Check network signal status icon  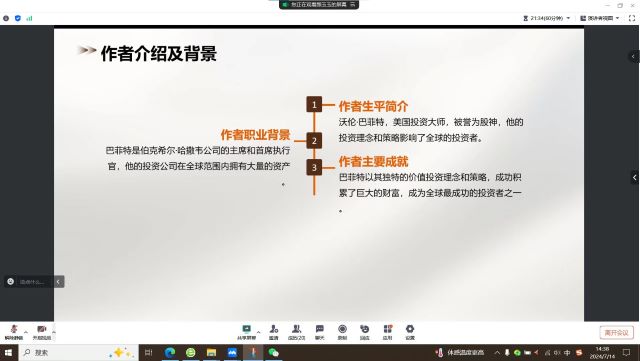(29, 18)
